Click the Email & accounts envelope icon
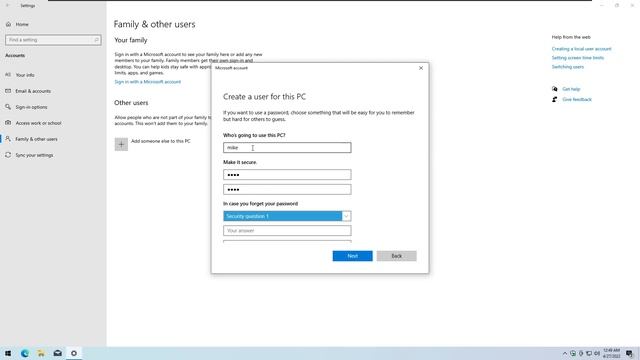640x360 pixels. [8, 91]
